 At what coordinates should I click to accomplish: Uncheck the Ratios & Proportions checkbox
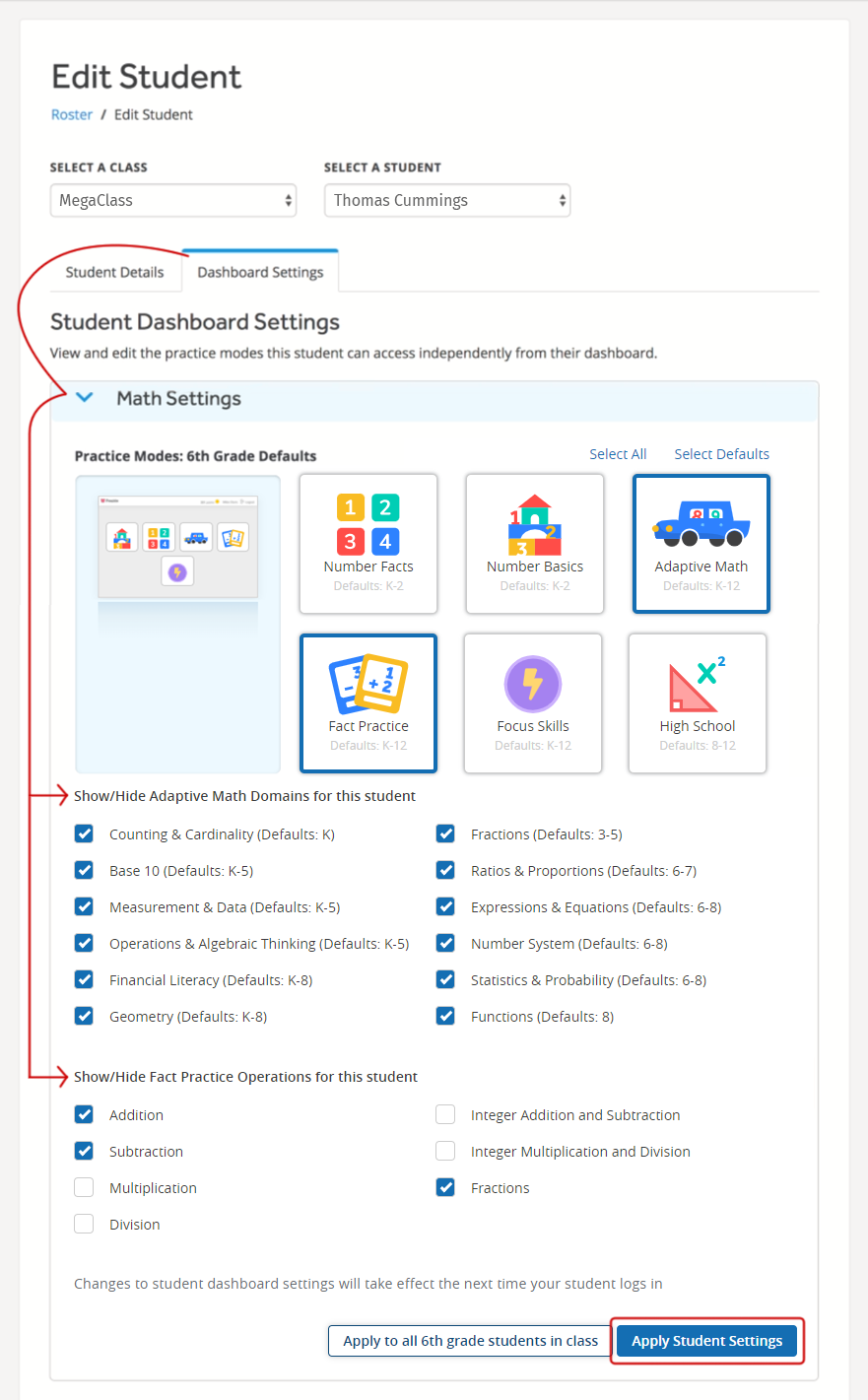click(x=445, y=871)
